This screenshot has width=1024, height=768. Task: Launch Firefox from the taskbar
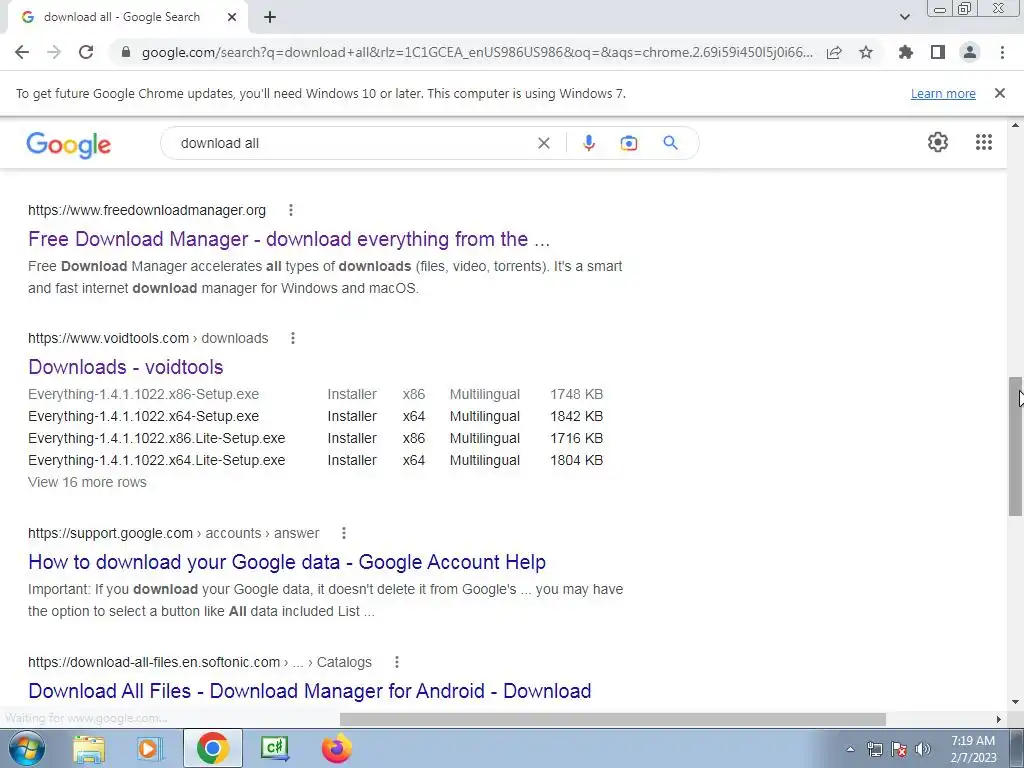point(337,748)
